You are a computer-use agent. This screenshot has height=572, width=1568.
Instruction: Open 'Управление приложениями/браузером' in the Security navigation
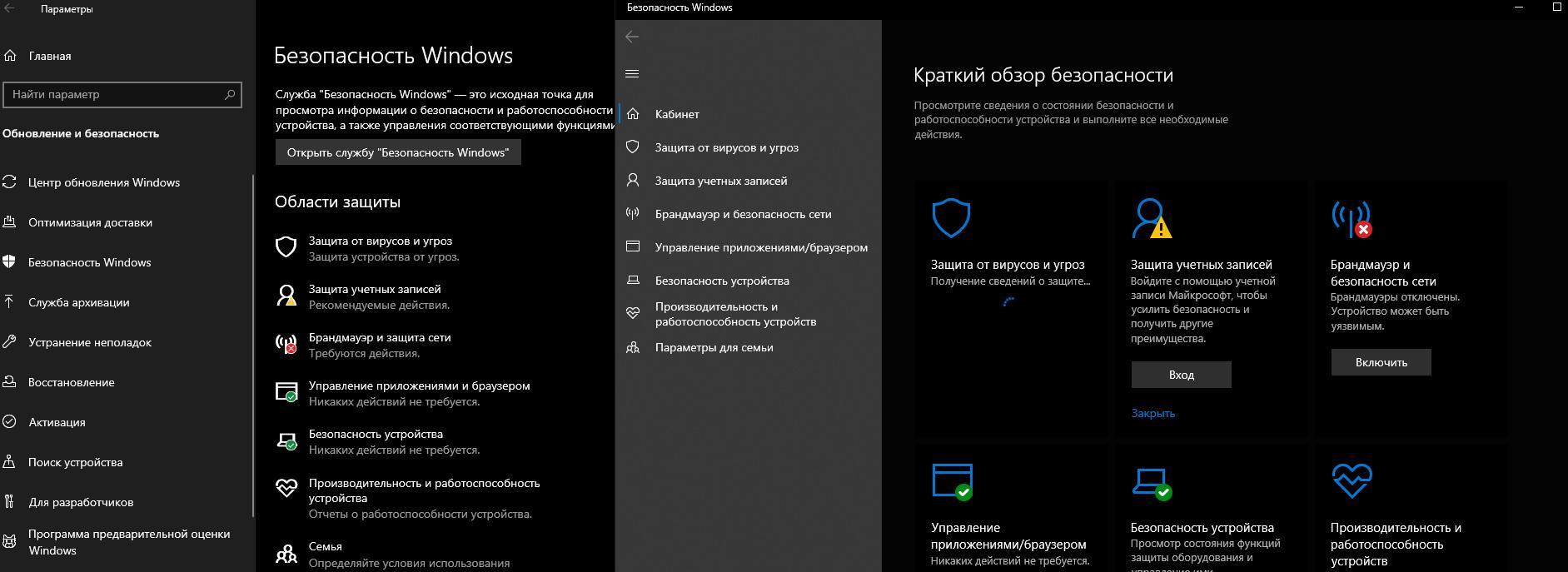pos(761,247)
